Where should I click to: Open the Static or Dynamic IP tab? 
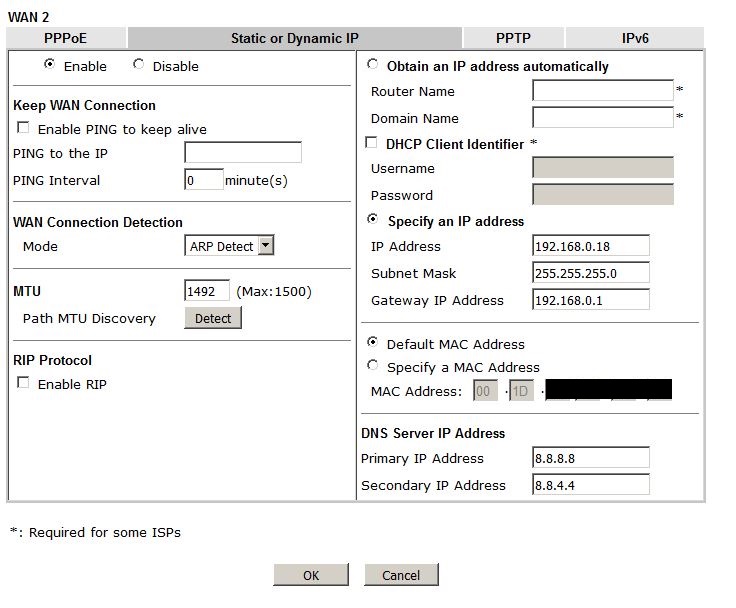(295, 38)
